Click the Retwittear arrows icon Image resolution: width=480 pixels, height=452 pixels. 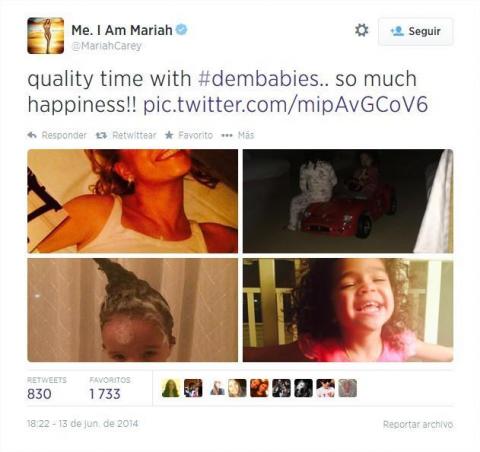coord(101,135)
